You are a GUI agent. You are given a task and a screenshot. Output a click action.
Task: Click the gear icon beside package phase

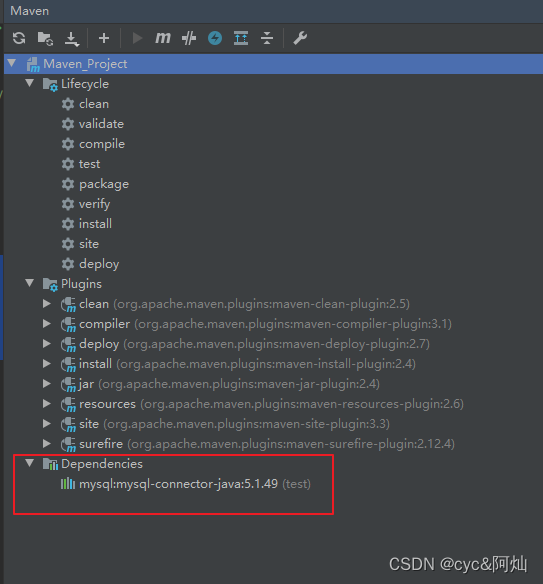click(x=68, y=184)
